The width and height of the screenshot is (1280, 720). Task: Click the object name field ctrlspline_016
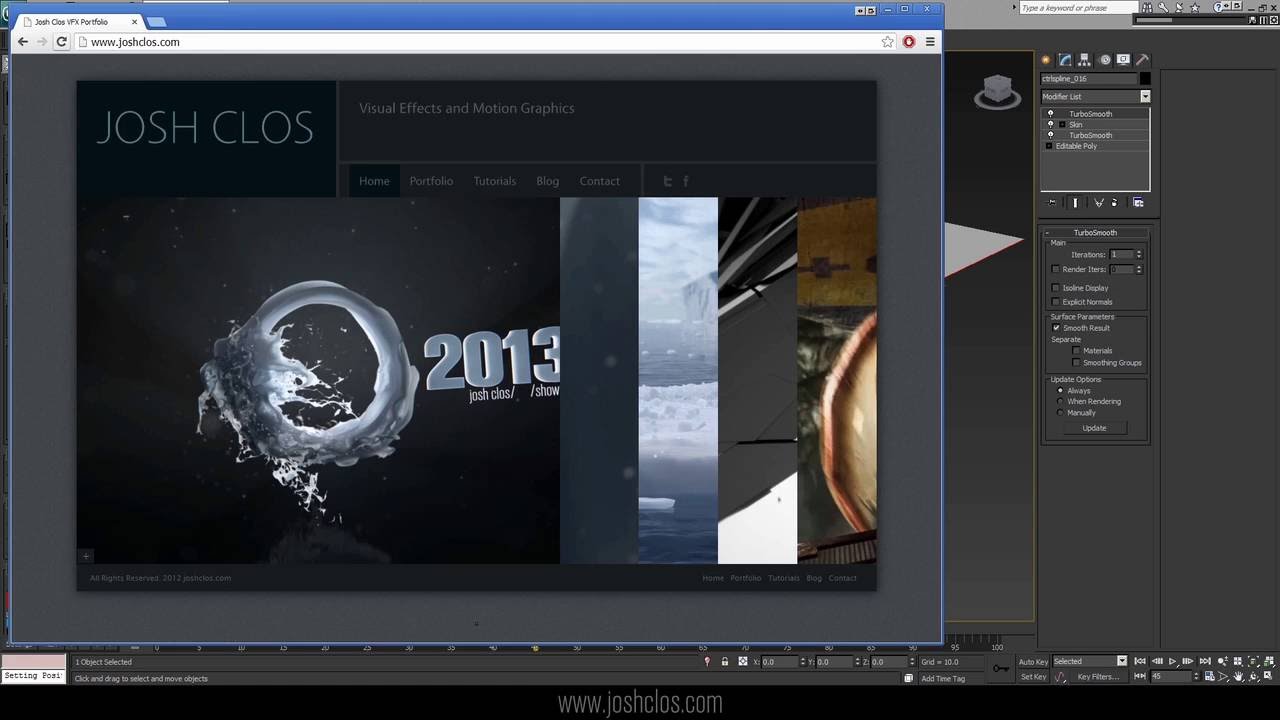click(x=1089, y=79)
